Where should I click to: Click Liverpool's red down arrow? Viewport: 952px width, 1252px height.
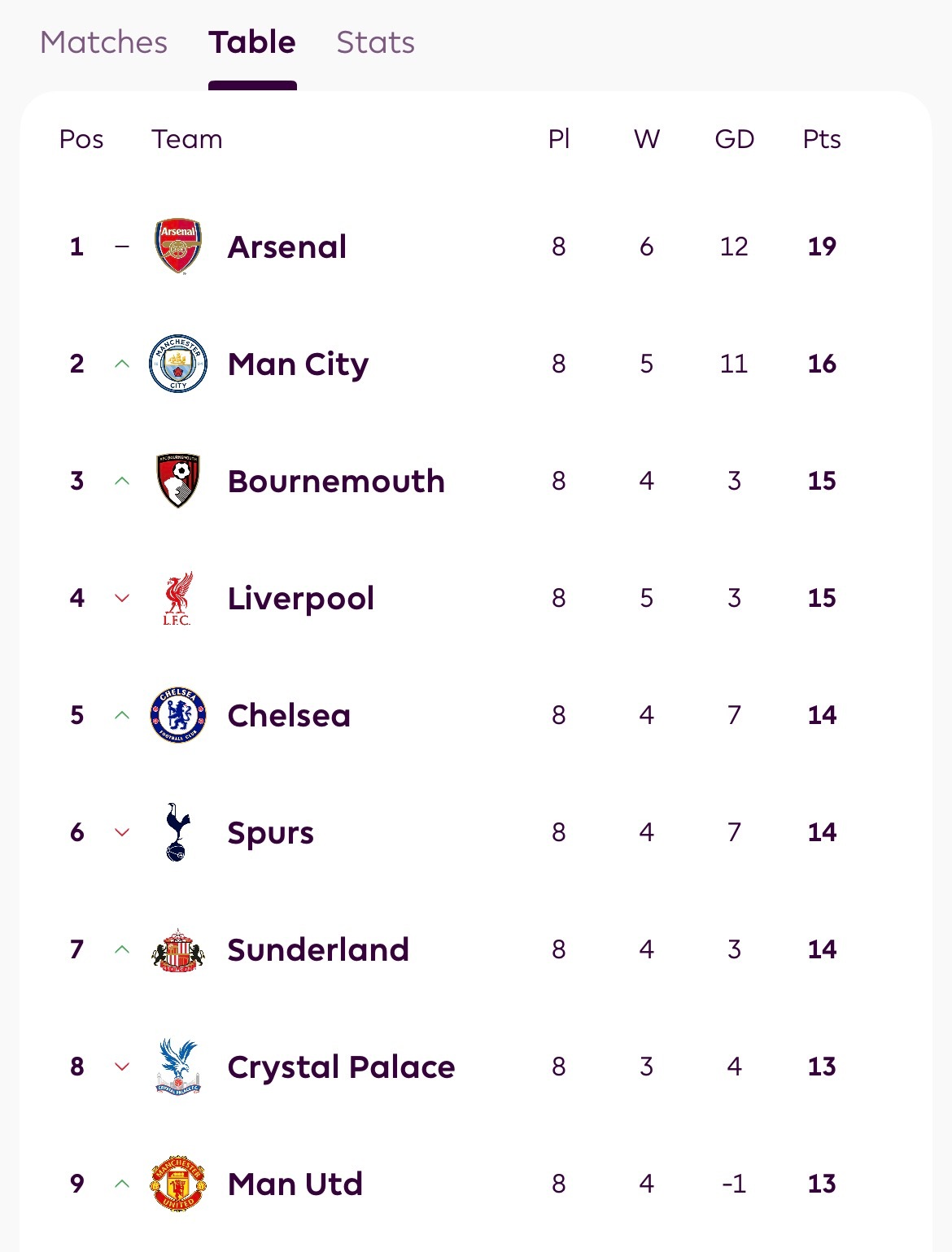[x=122, y=598]
